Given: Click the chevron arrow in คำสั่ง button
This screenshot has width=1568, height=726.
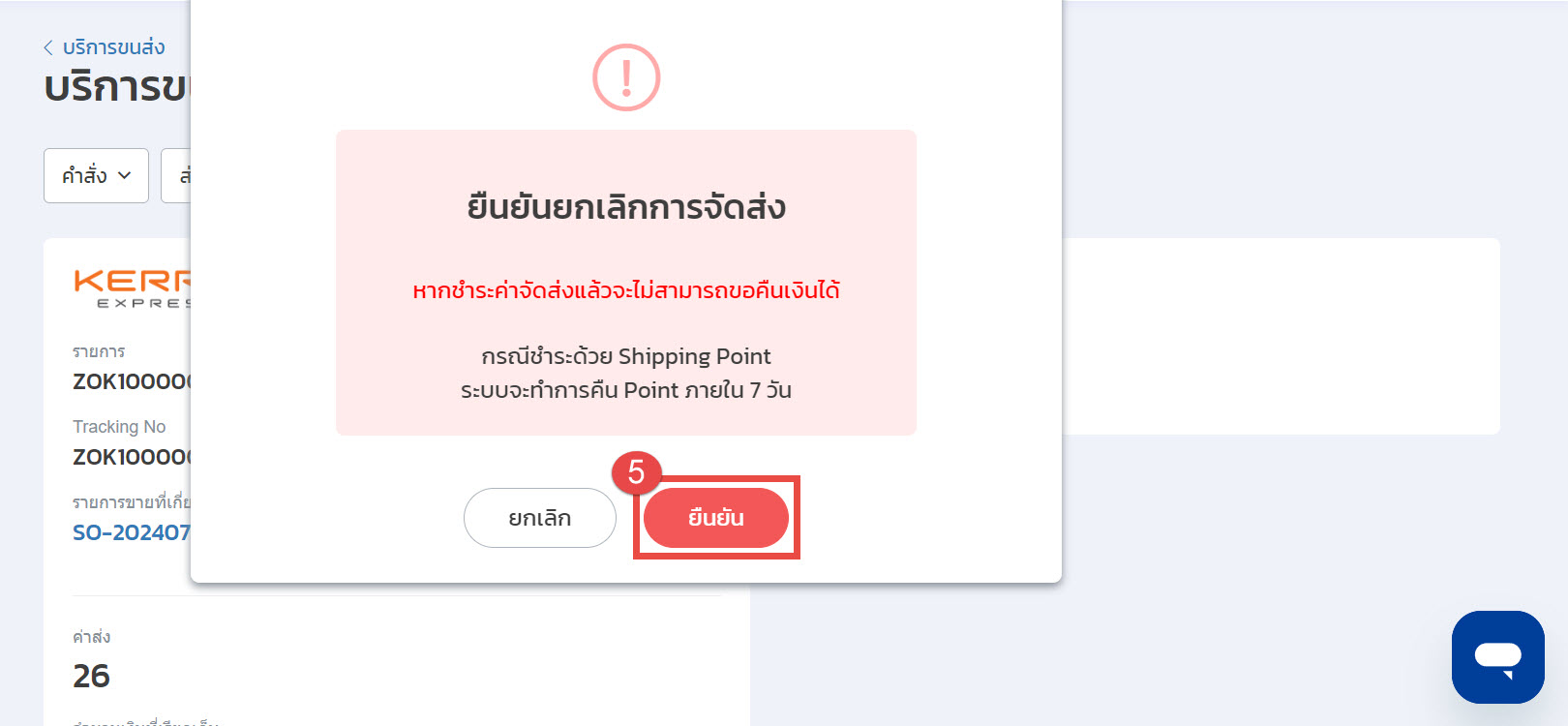Looking at the screenshot, I should [x=124, y=175].
